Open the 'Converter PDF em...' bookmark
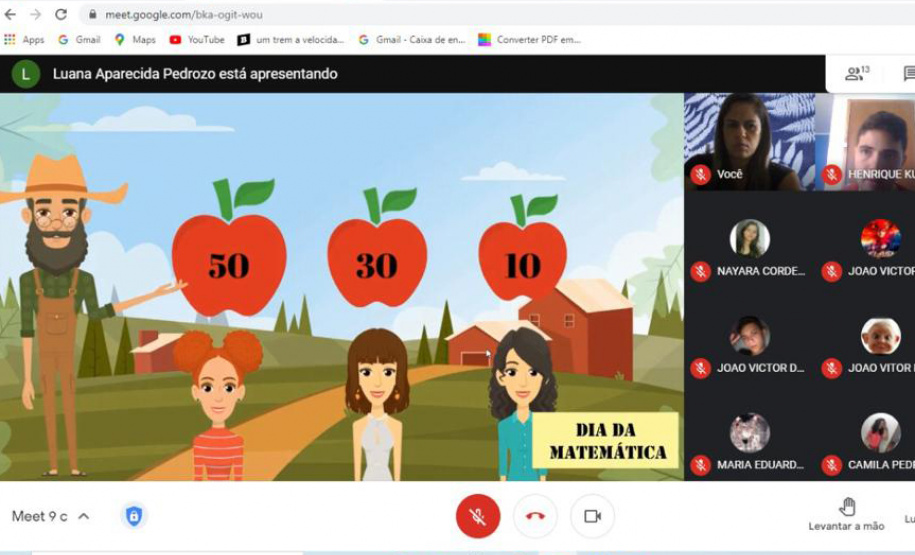 coord(529,40)
